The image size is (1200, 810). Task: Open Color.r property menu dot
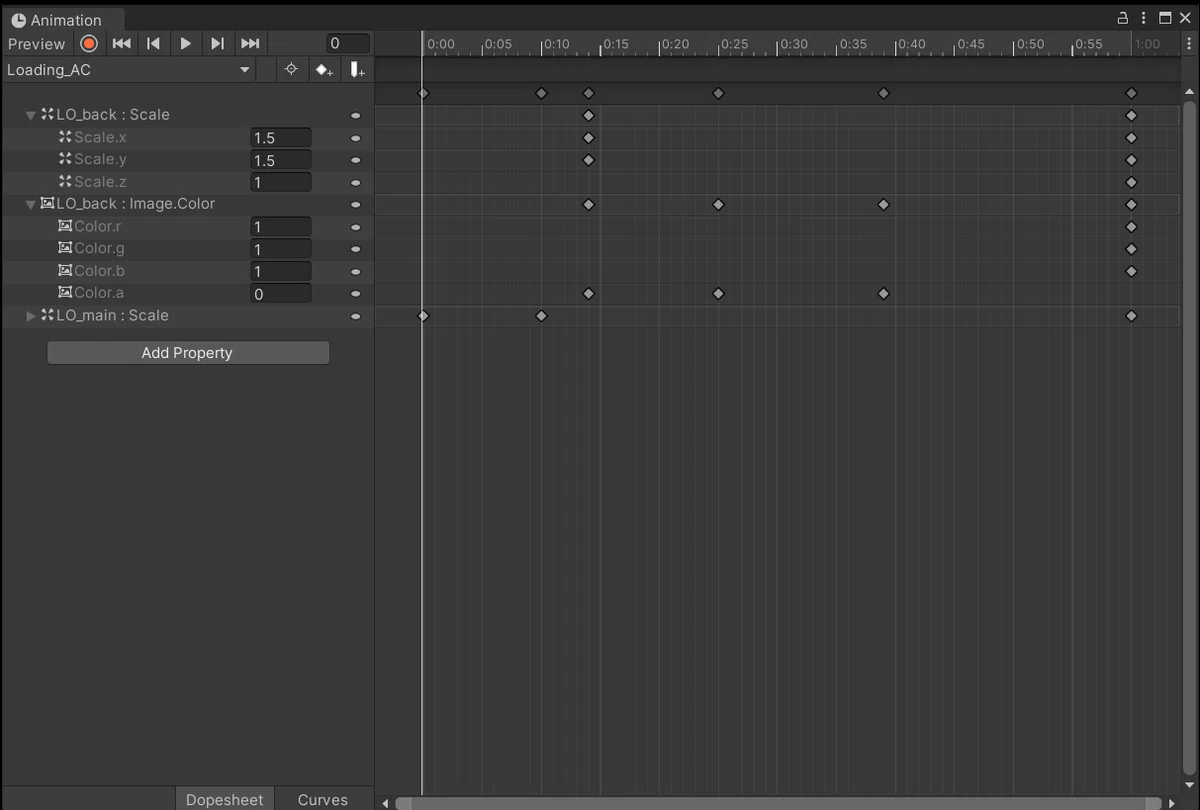click(355, 227)
